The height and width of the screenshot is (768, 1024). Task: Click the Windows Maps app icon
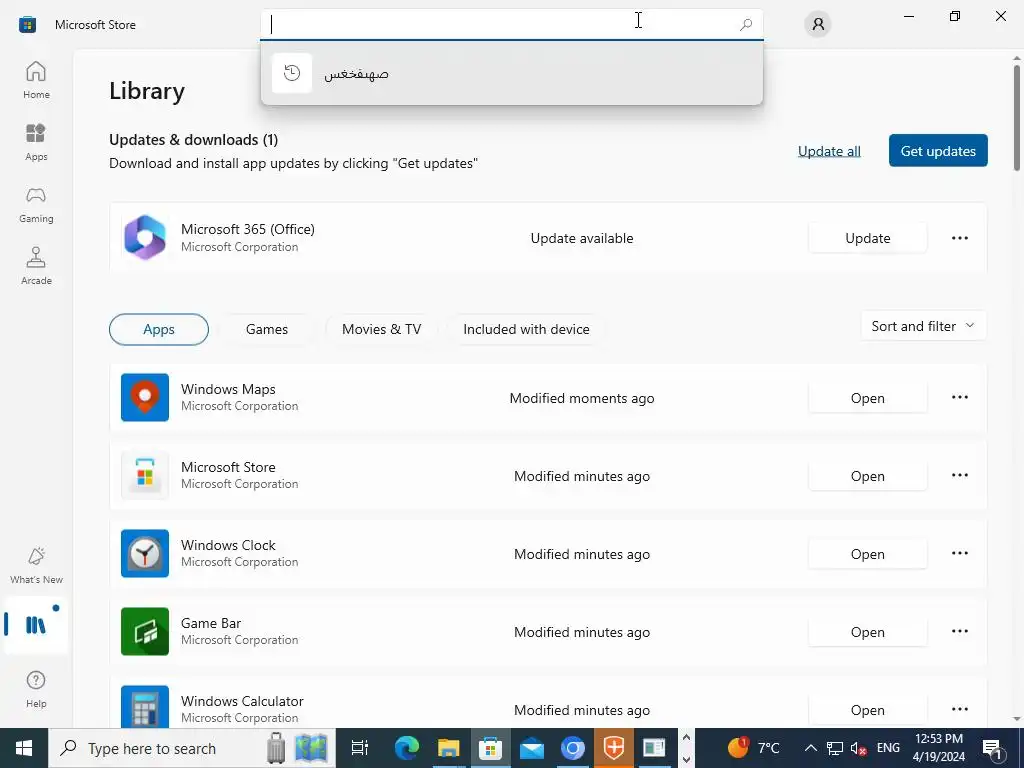coord(145,397)
